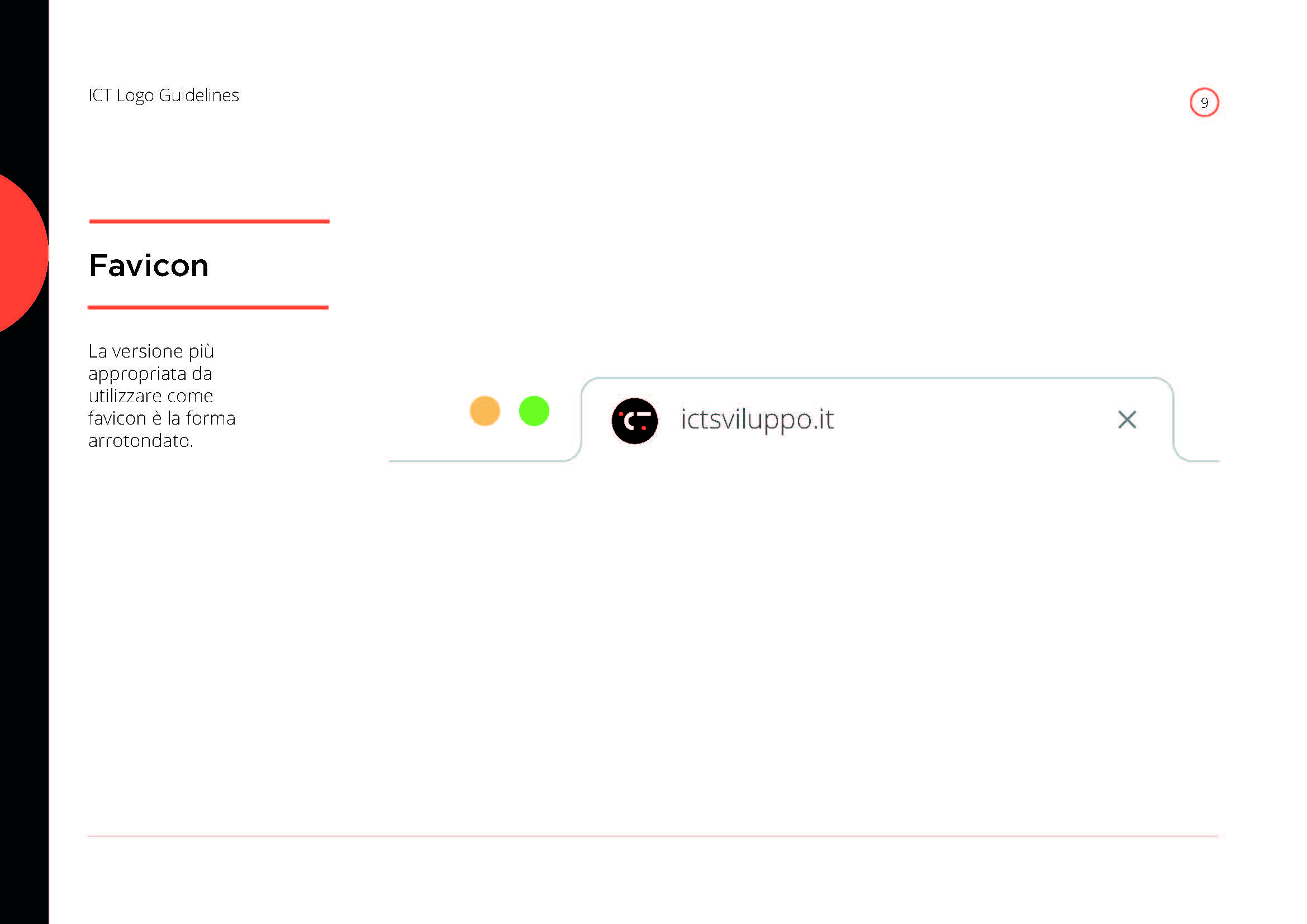Screen dimensions: 1307x924
Task: Click the red line above the Favicon heading
Action: (210, 221)
